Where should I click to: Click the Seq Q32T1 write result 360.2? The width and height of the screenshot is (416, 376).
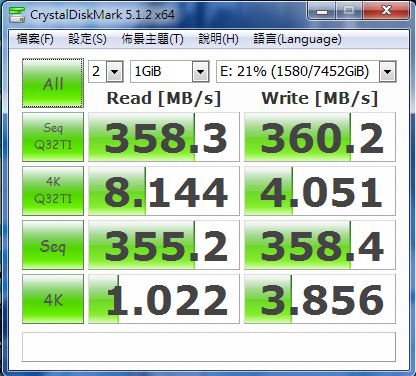[320, 137]
